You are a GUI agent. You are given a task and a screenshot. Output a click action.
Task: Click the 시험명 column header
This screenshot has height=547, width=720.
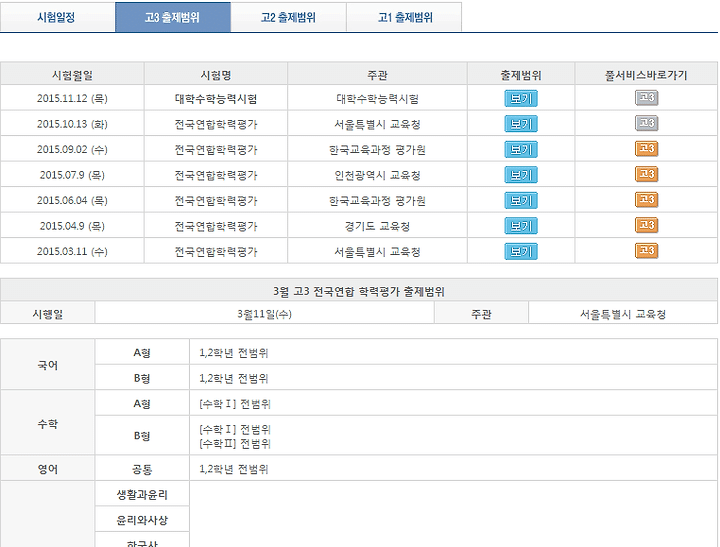[216, 74]
